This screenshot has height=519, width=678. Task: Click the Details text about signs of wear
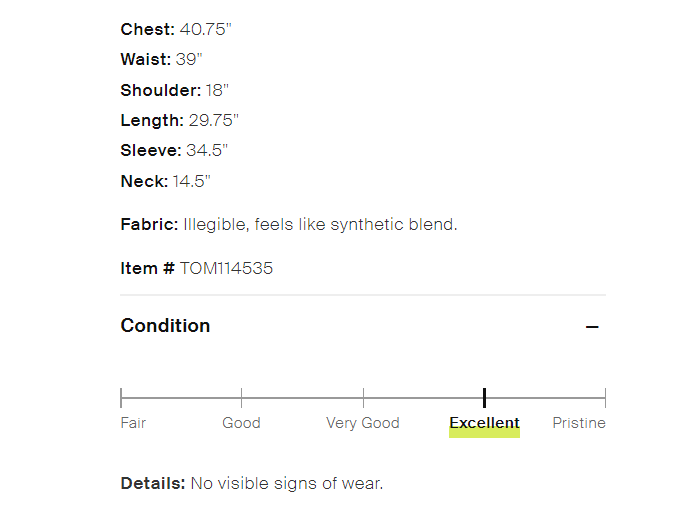286,484
